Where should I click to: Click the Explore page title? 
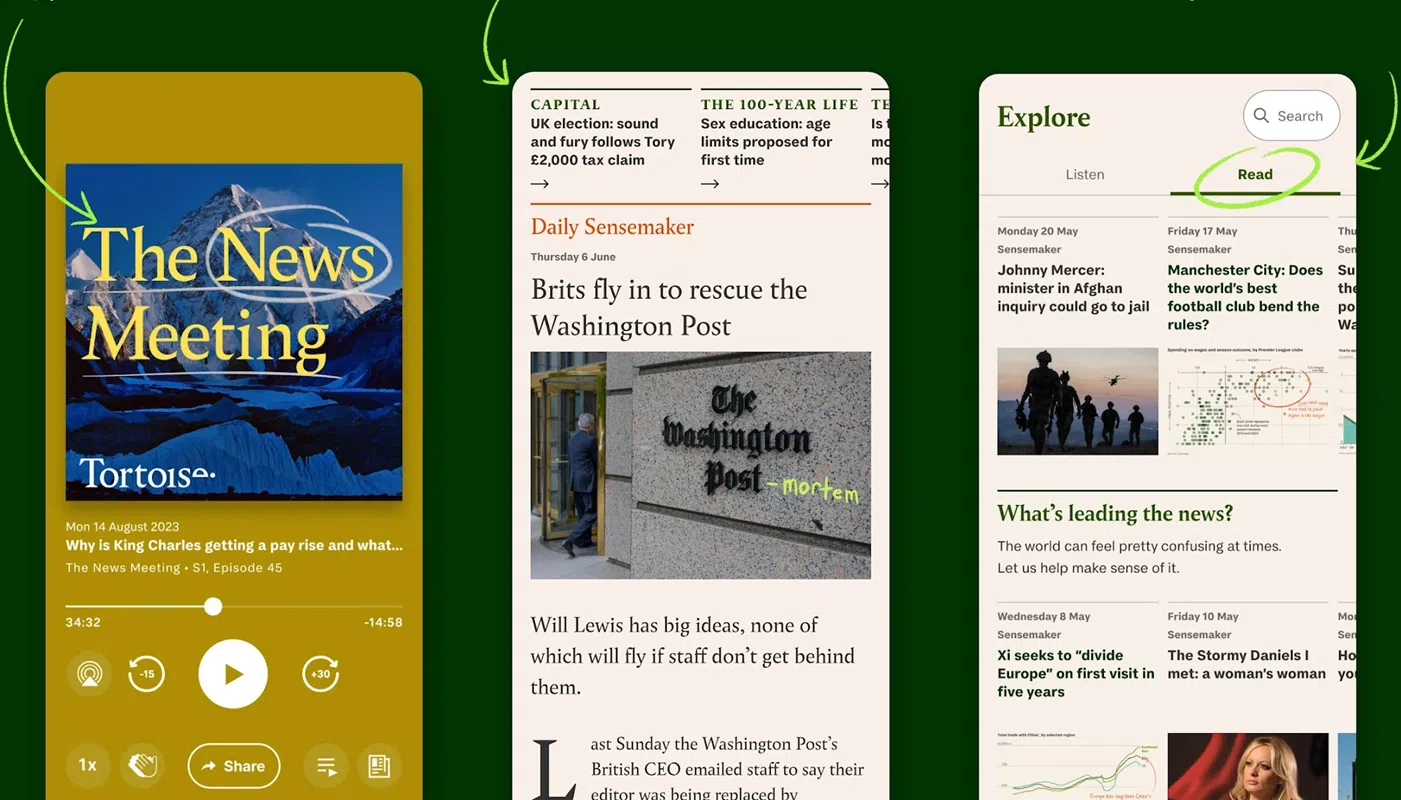pos(1044,117)
